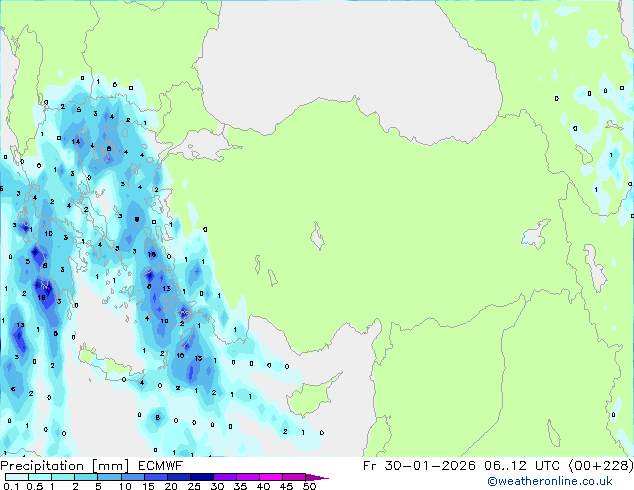The height and width of the screenshot is (490, 634).
Task: Click the 0.5–1 mm legend swatch
Action: [40, 477]
